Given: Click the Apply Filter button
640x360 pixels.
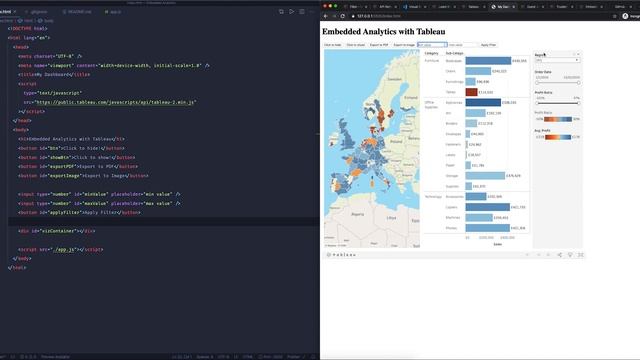Looking at the screenshot, I should [x=488, y=45].
